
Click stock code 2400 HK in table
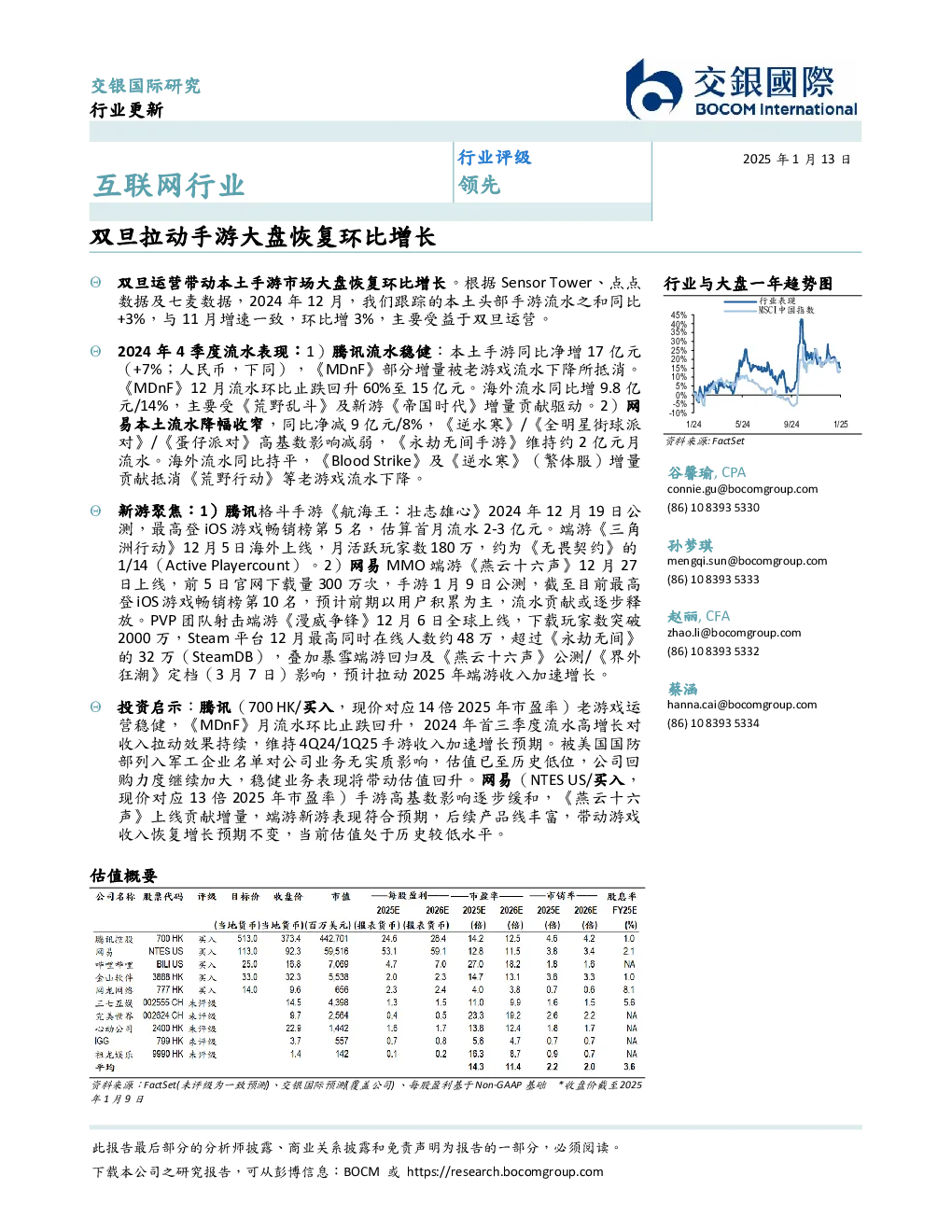(x=168, y=1028)
